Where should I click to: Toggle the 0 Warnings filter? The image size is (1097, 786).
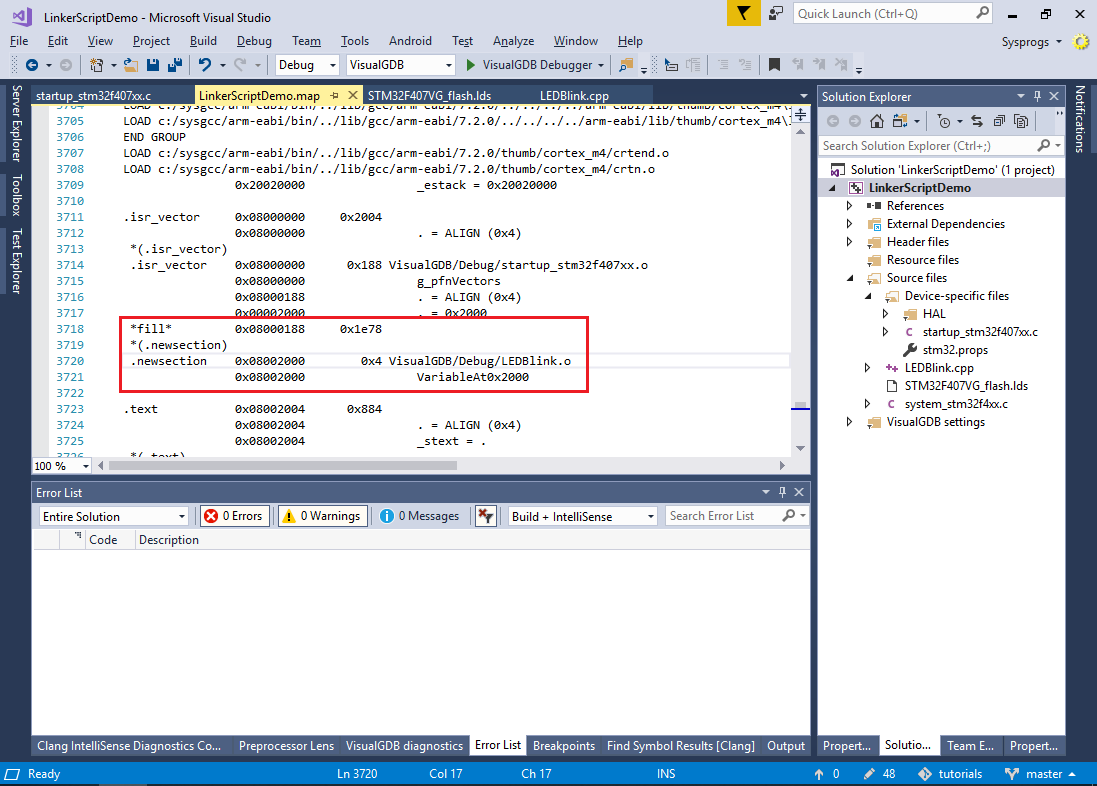click(x=321, y=516)
